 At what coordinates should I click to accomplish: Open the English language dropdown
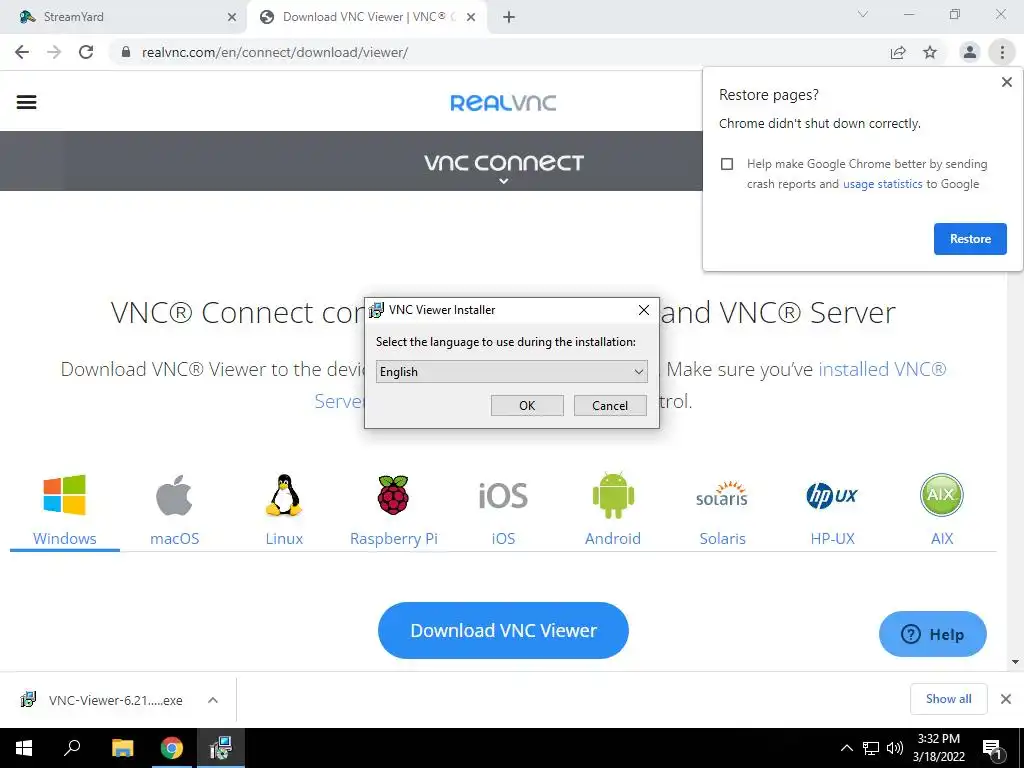pos(511,372)
